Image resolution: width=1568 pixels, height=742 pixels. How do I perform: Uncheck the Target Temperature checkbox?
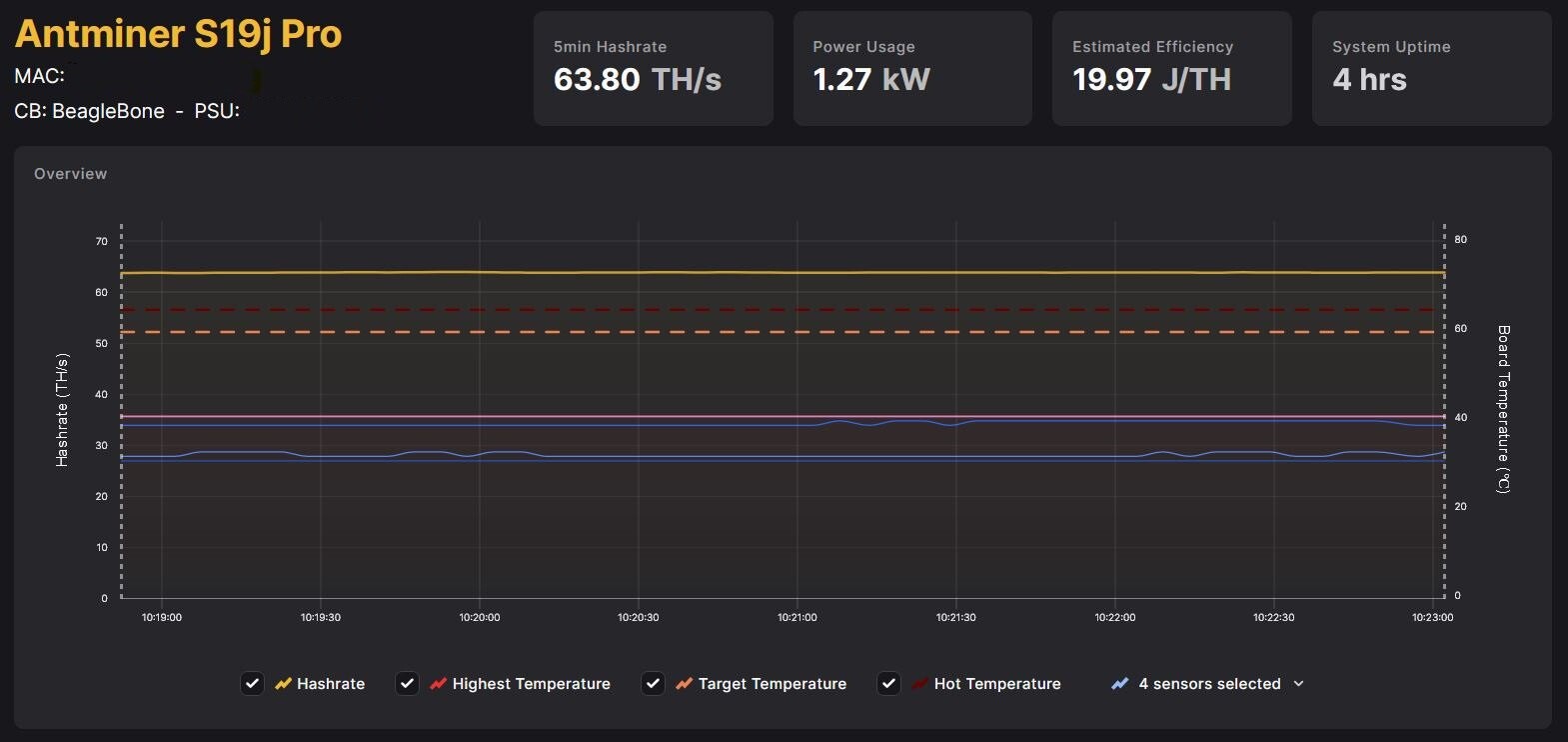(x=653, y=683)
